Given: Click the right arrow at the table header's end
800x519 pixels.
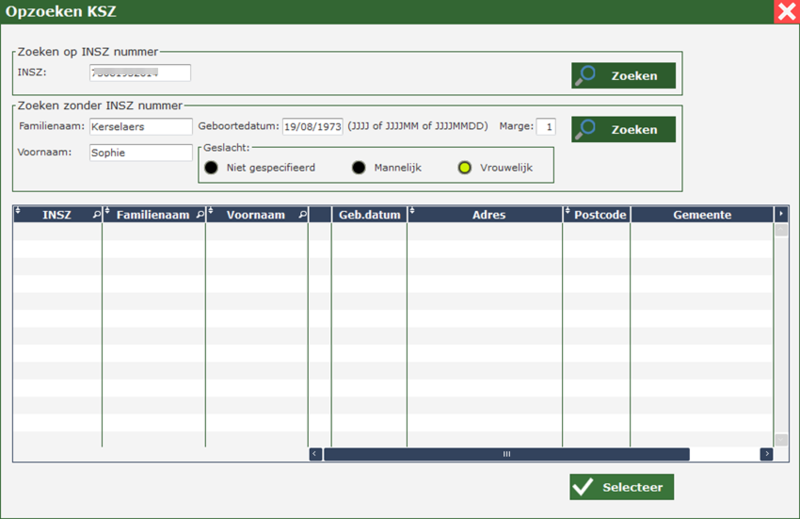Looking at the screenshot, I should coord(781,214).
